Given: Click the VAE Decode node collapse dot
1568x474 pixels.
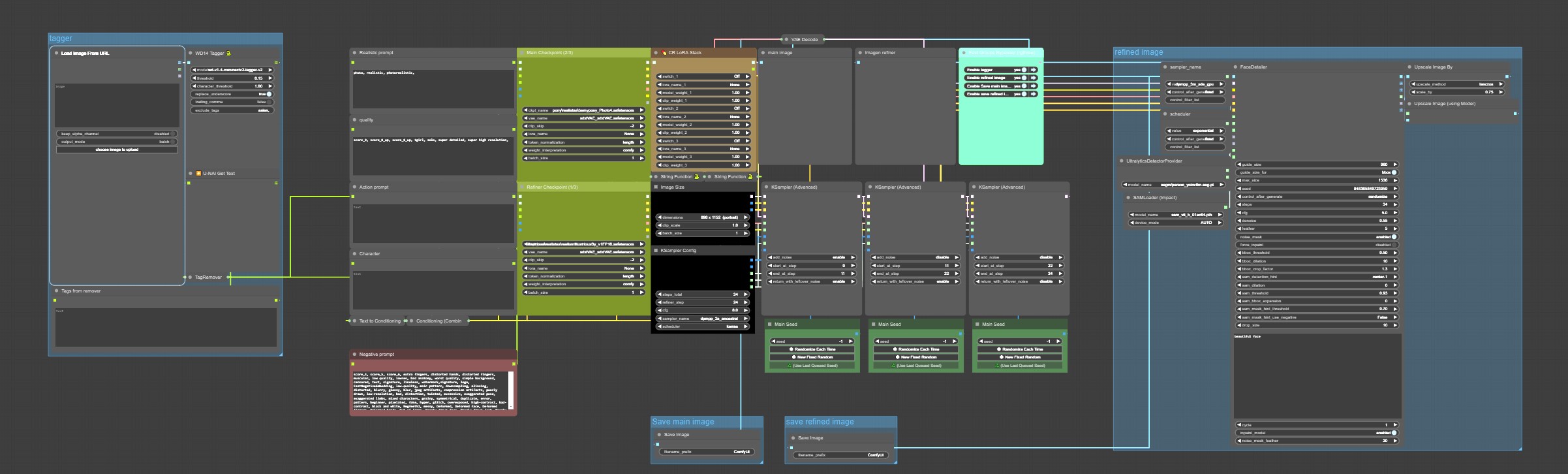Looking at the screenshot, I should coord(786,40).
